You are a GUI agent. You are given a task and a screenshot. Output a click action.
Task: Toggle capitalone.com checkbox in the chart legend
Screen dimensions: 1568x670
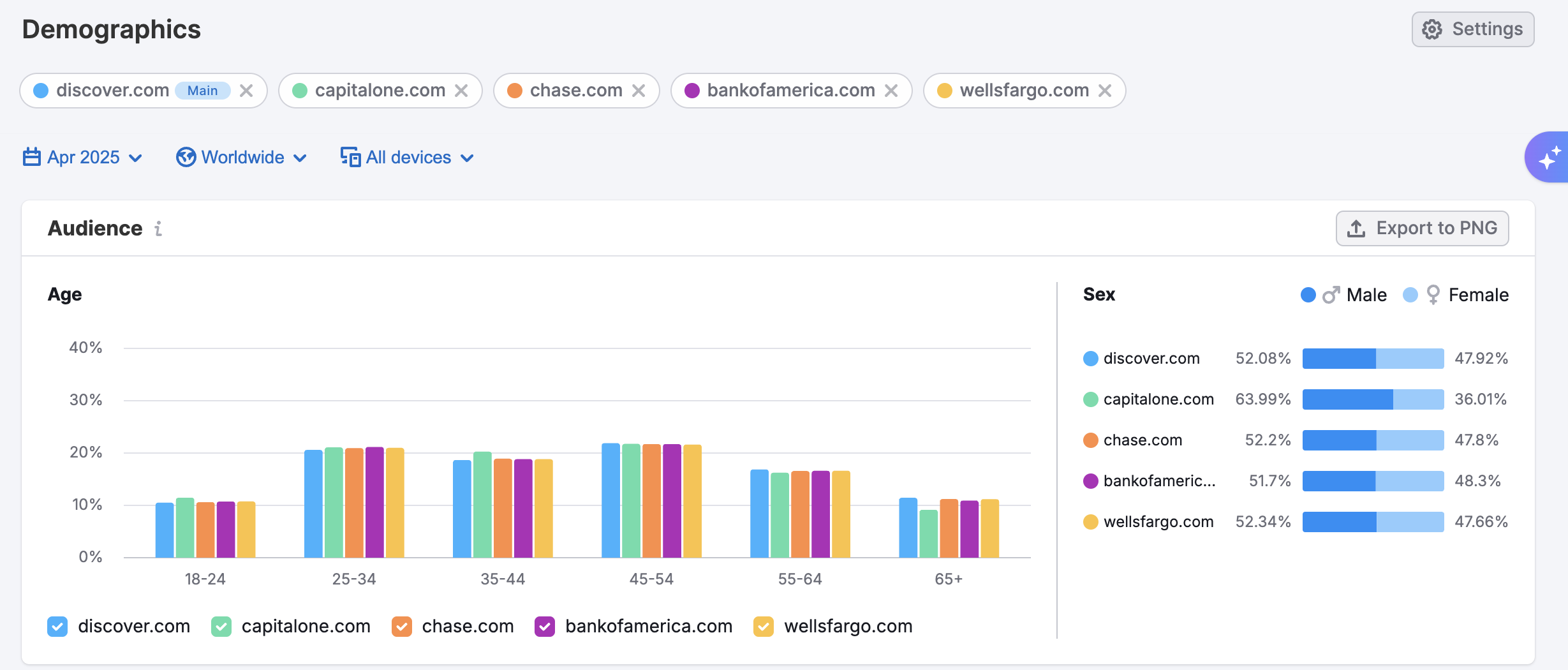221,627
